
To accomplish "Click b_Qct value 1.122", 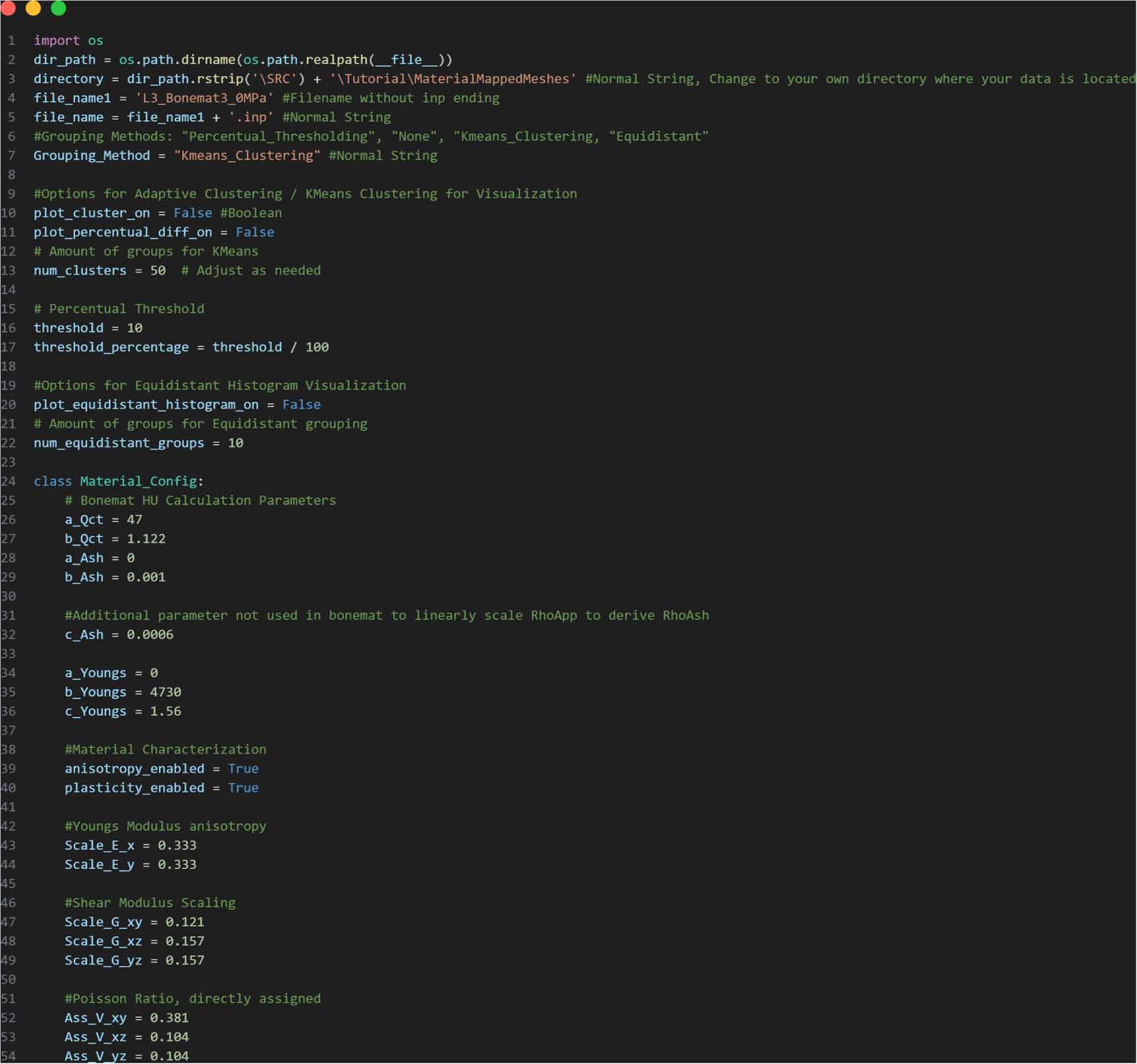I will [x=146, y=538].
